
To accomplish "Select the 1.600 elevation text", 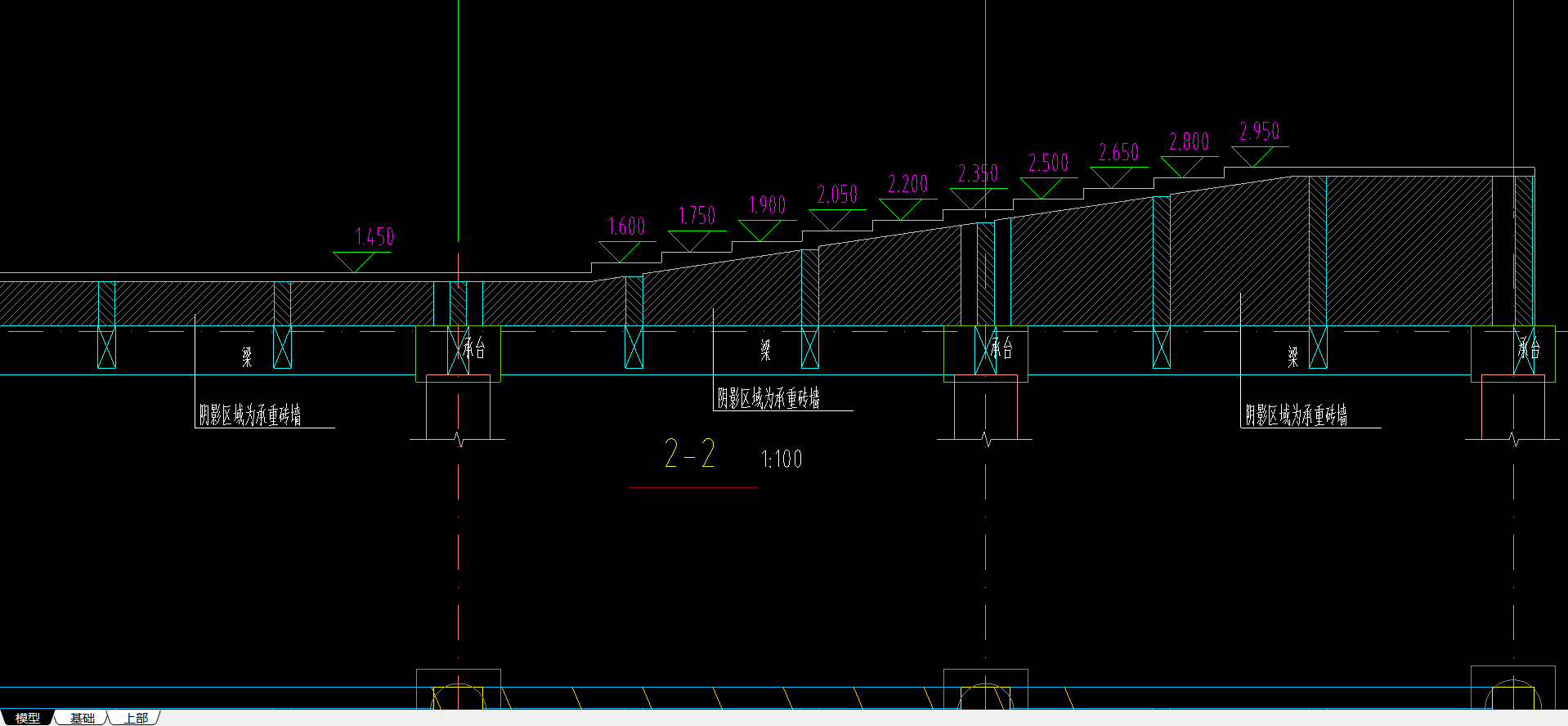I will (x=626, y=226).
